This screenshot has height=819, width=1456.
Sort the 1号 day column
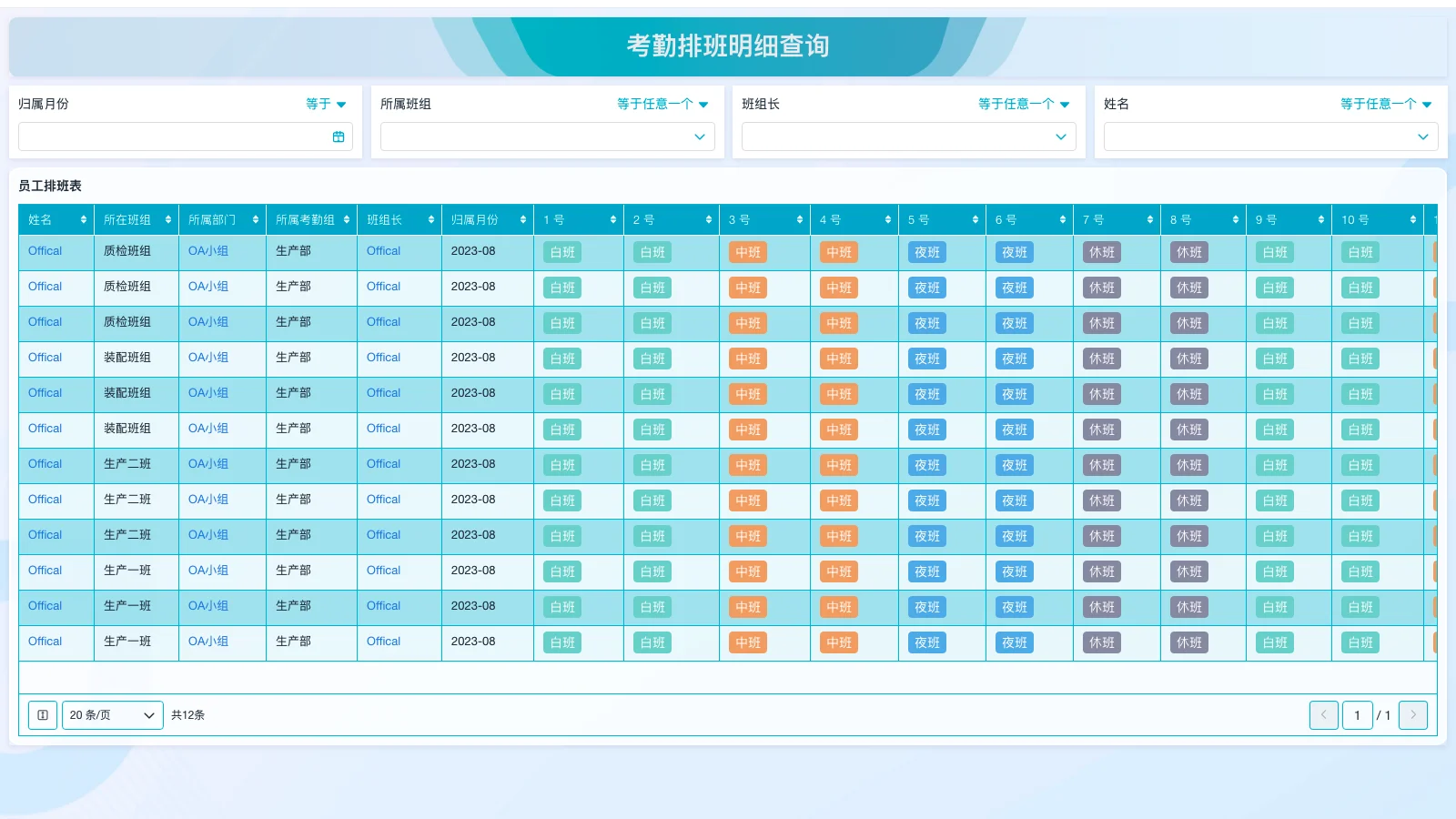pos(612,219)
